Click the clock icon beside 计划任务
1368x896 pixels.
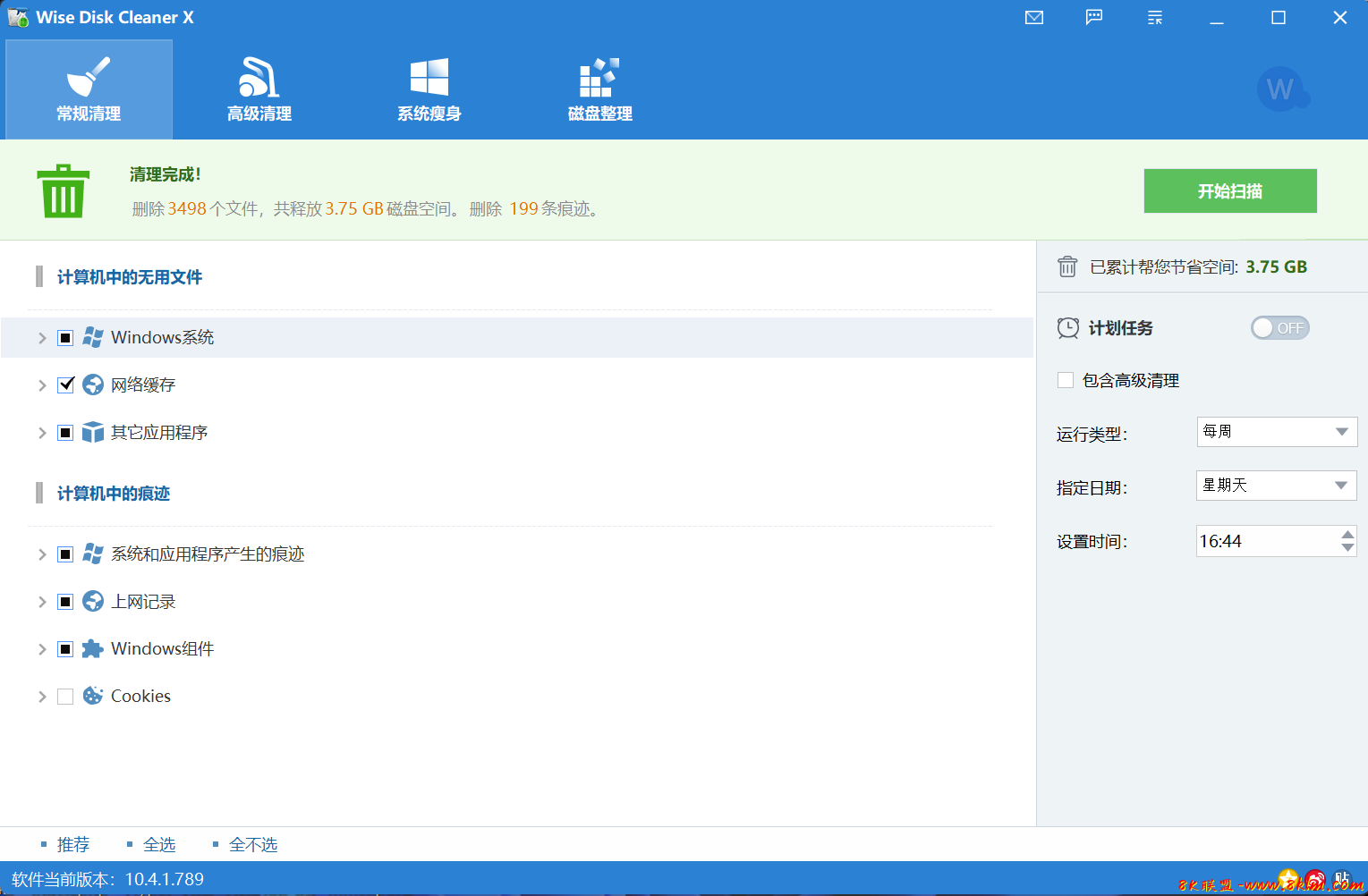pyautogui.click(x=1067, y=328)
